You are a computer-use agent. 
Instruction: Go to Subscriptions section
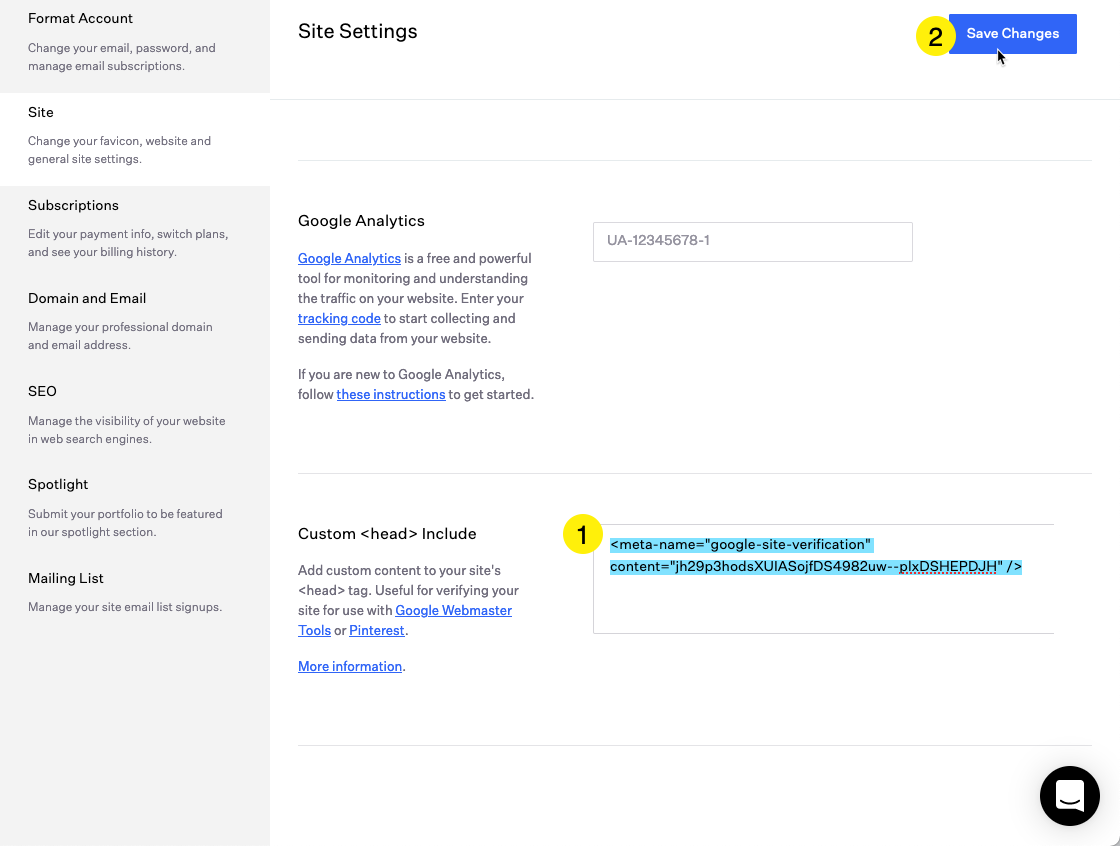(73, 205)
